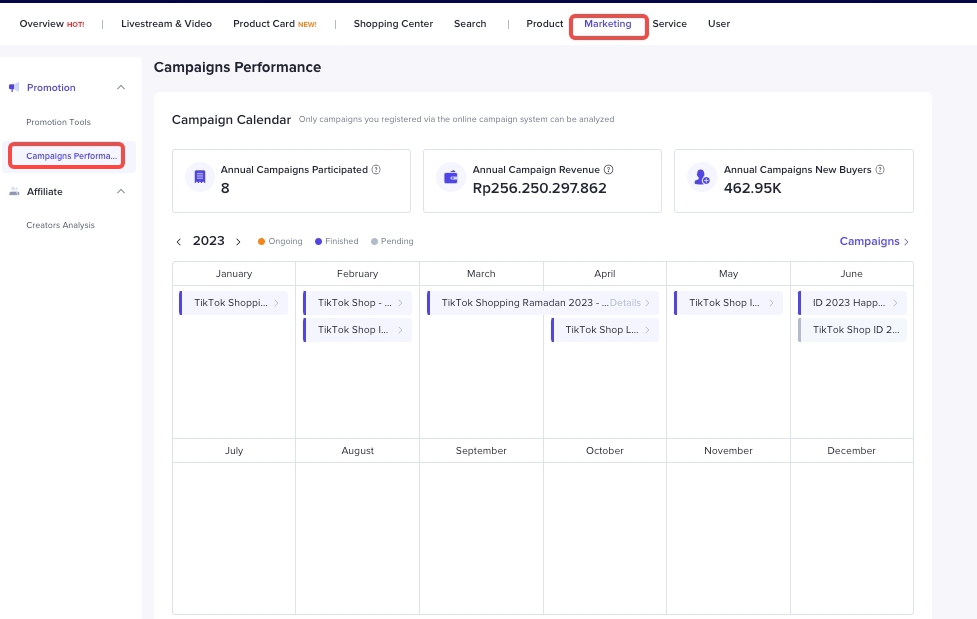Click the orange Ongoing legend dot

pyautogui.click(x=262, y=242)
